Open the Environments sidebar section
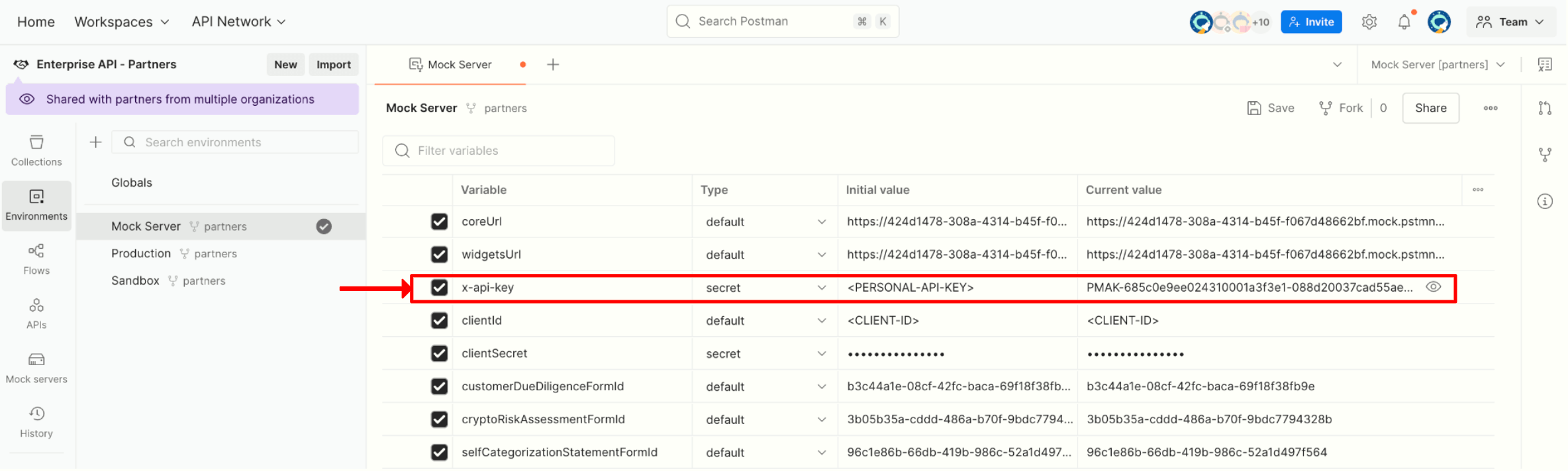 (36, 206)
